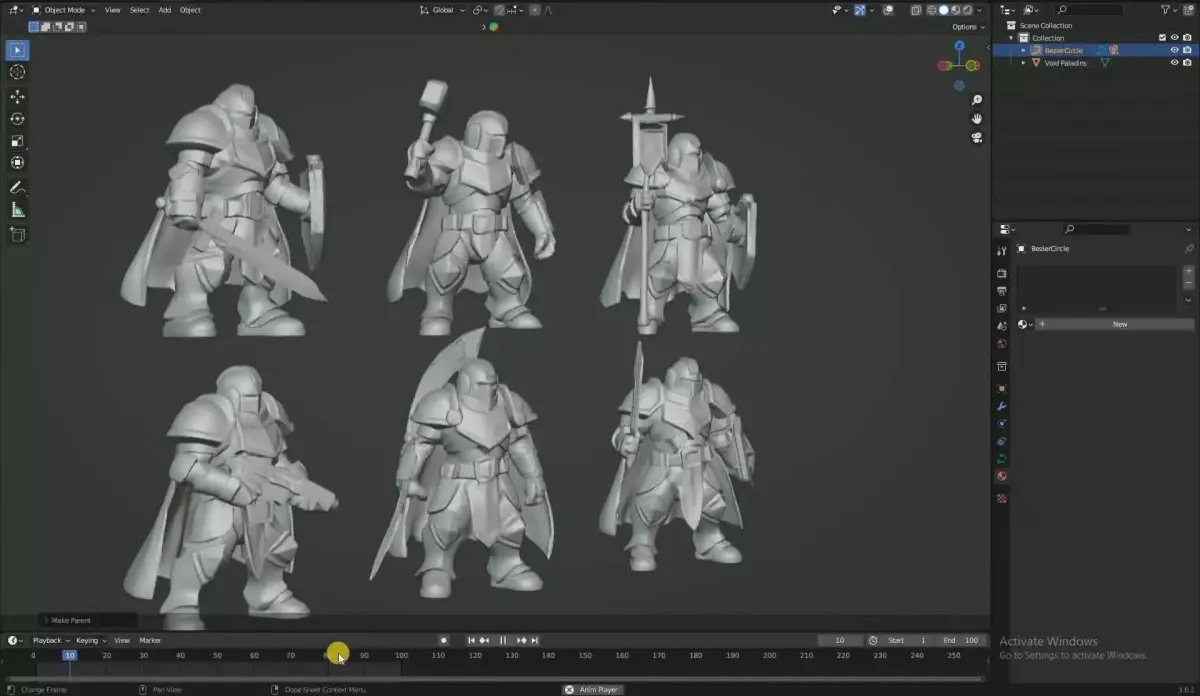Open the Output properties tab

pos(1002,291)
